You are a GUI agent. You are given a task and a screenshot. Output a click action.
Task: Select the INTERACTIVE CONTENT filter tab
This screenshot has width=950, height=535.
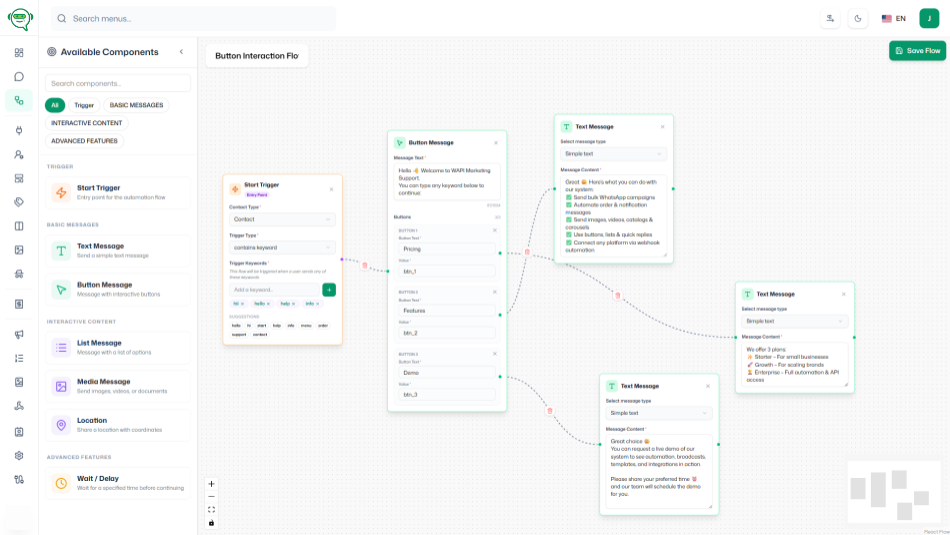click(x=87, y=123)
